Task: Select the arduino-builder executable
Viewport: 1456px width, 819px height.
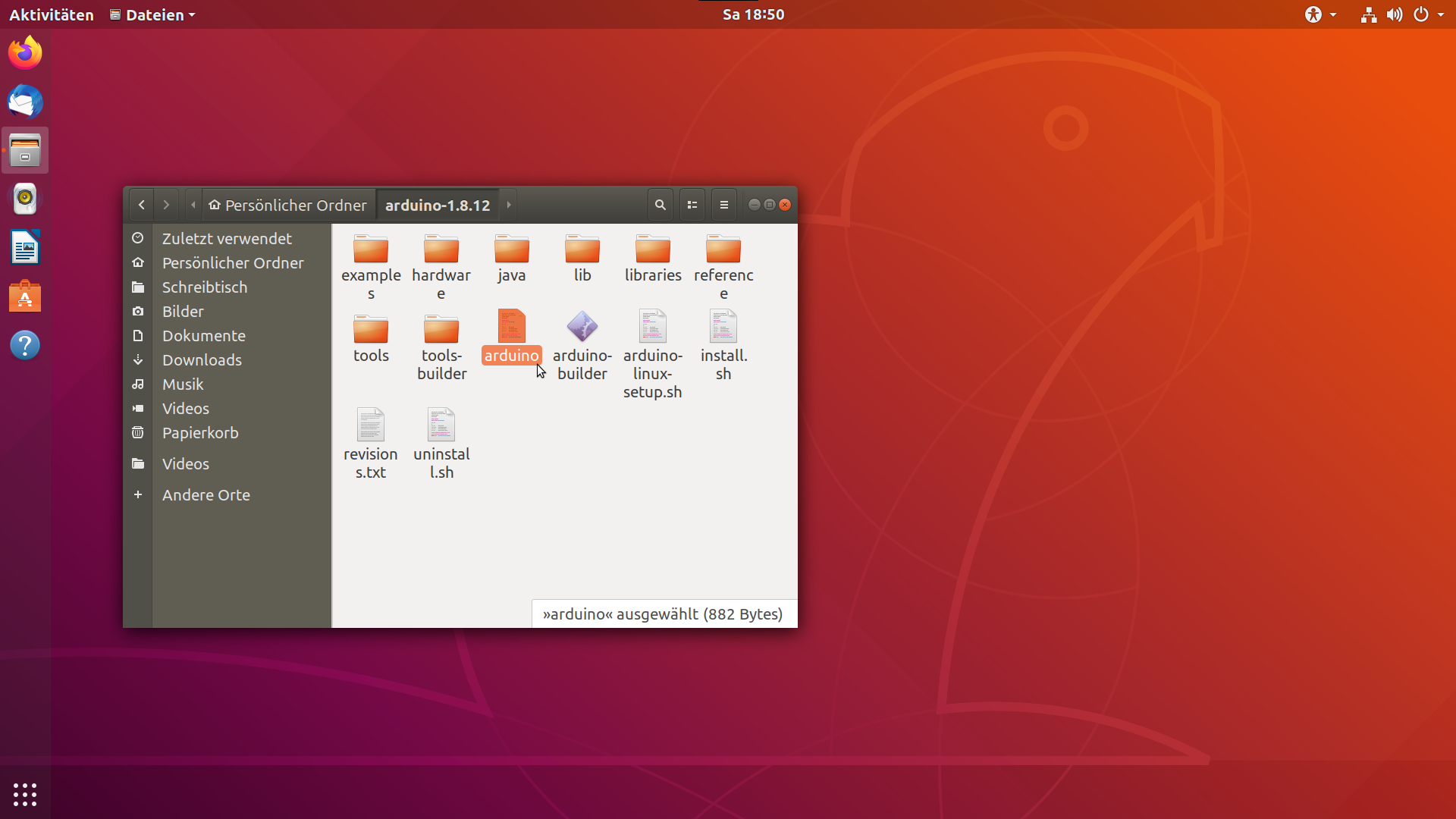Action: [x=582, y=346]
